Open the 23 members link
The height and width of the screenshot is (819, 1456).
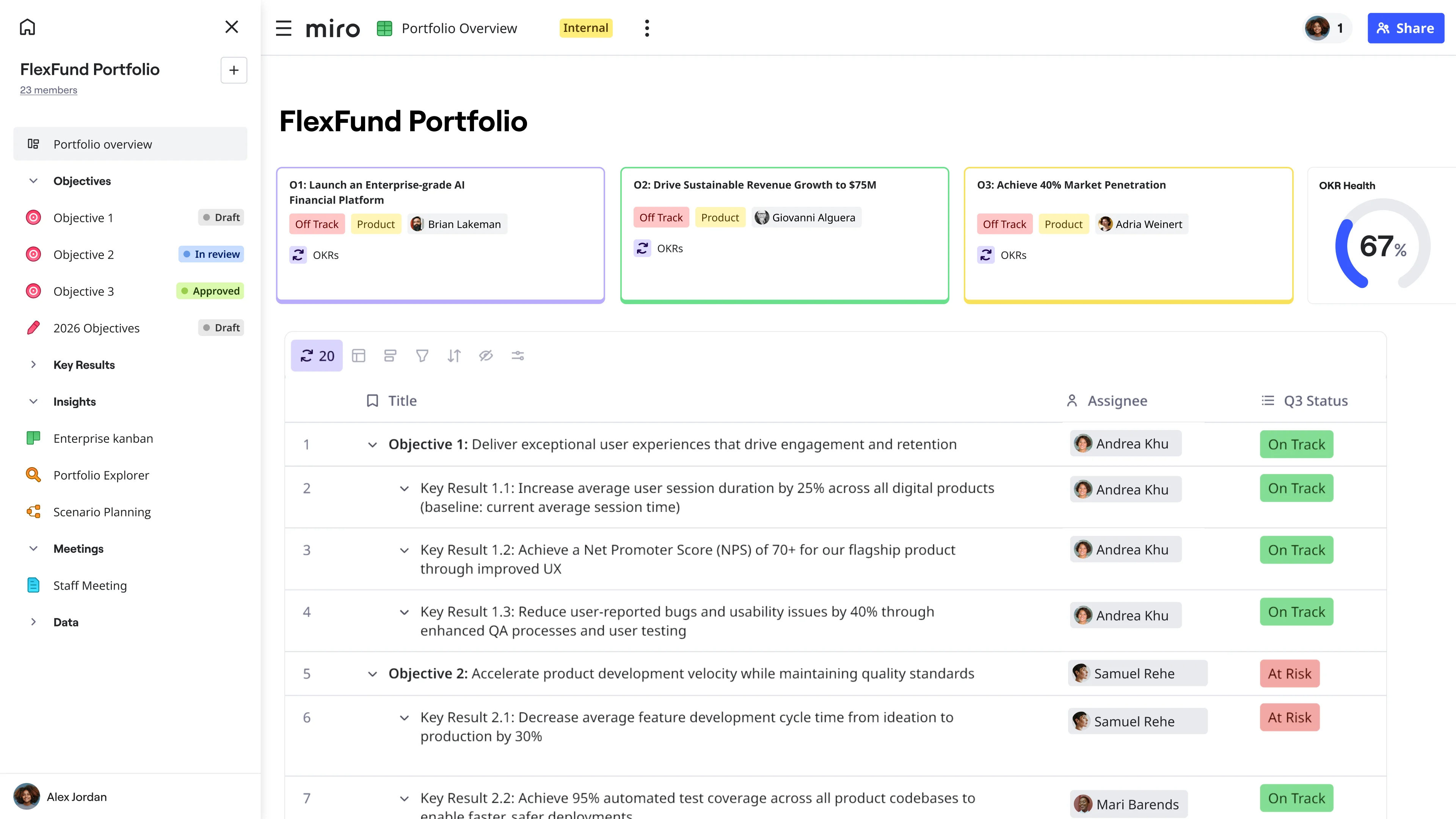[49, 90]
